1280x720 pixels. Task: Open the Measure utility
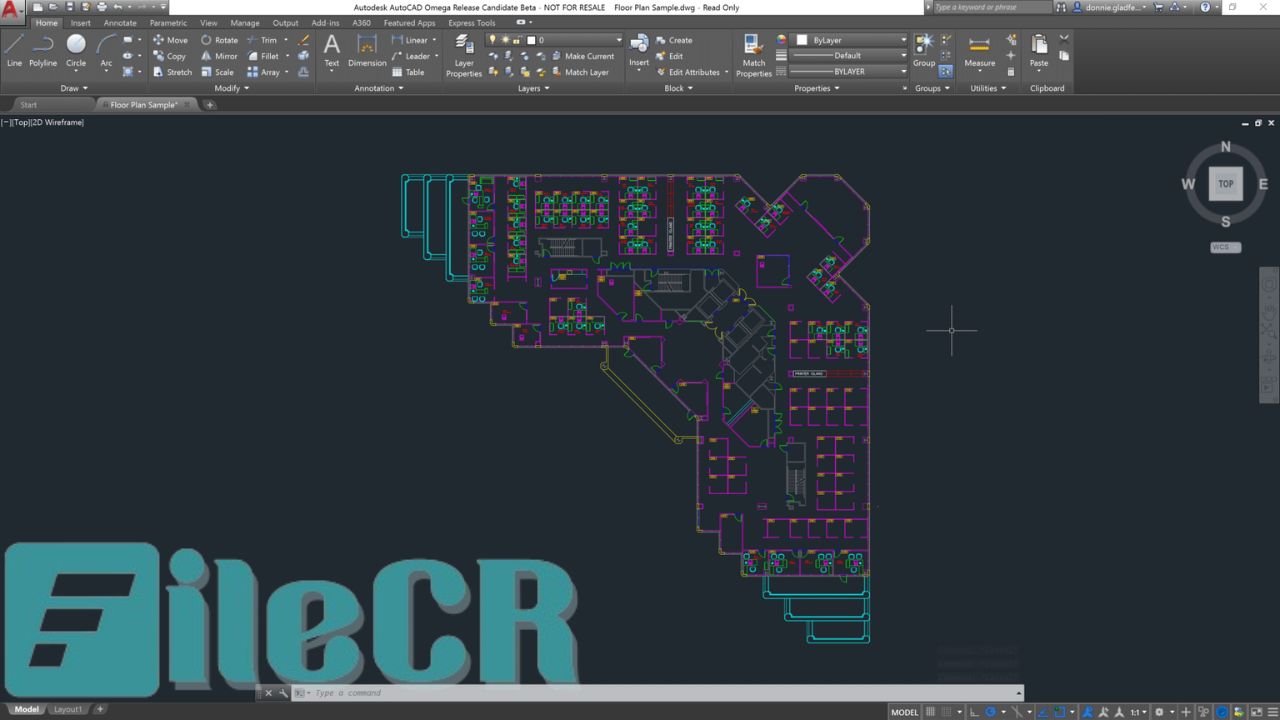coord(980,50)
